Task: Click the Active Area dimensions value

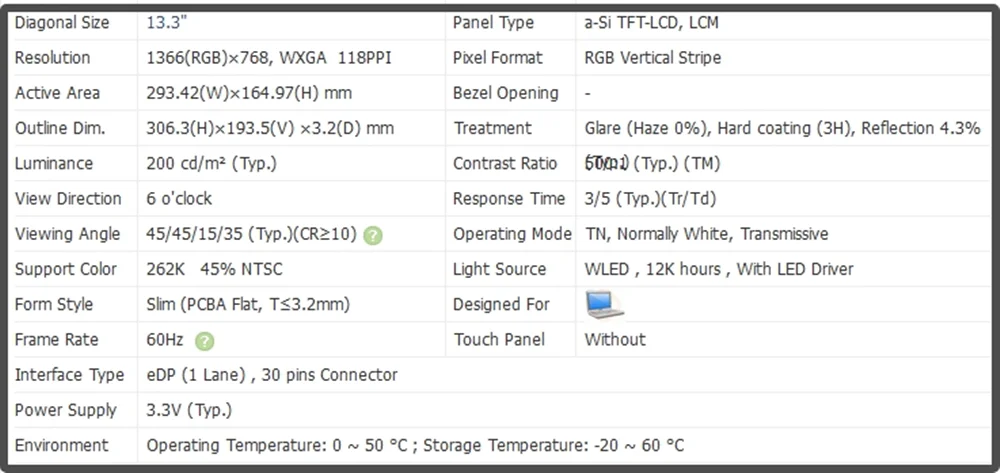Action: click(x=249, y=93)
